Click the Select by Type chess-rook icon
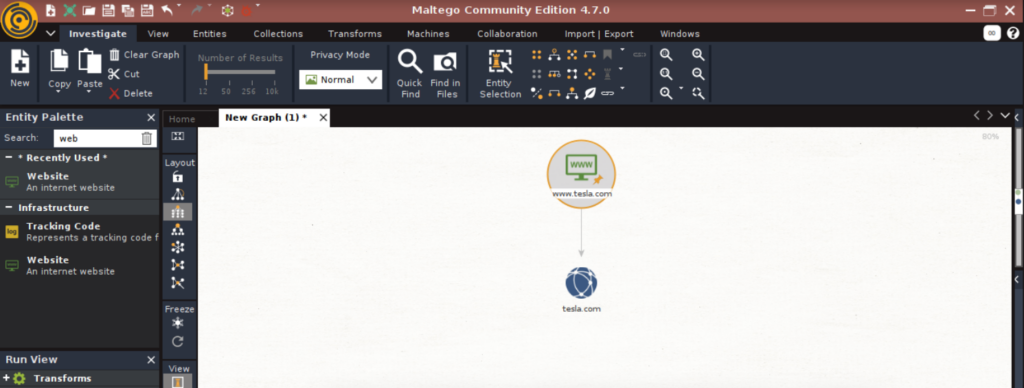 607,74
